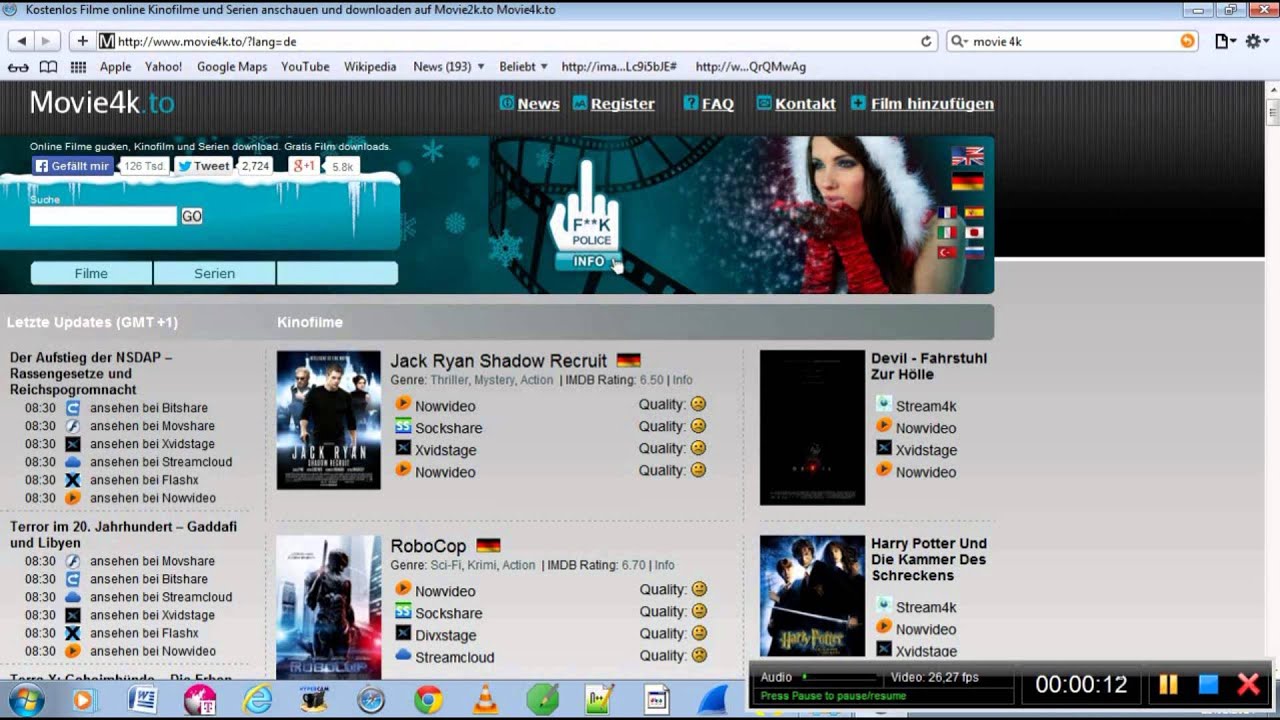Viewport: 1280px width, 720px height.
Task: Click the INFO button under F**K Police
Action: [589, 261]
